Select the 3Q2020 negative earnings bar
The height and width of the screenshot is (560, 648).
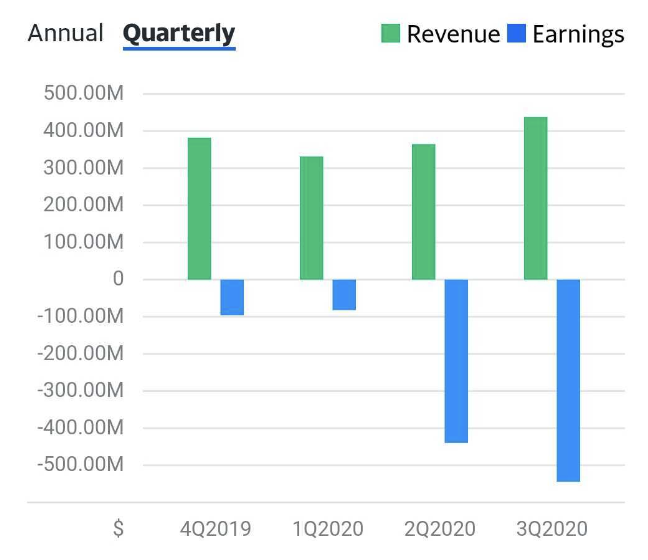pyautogui.click(x=568, y=380)
